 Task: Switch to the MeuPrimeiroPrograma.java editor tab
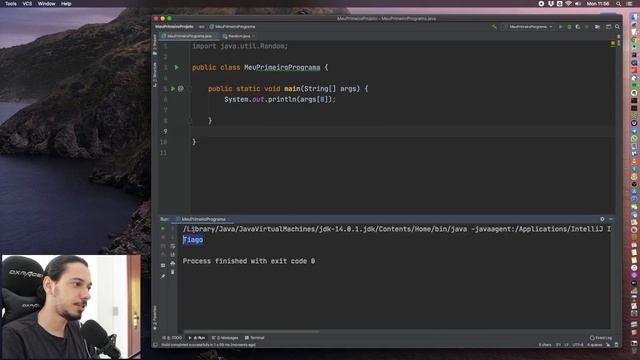189,36
